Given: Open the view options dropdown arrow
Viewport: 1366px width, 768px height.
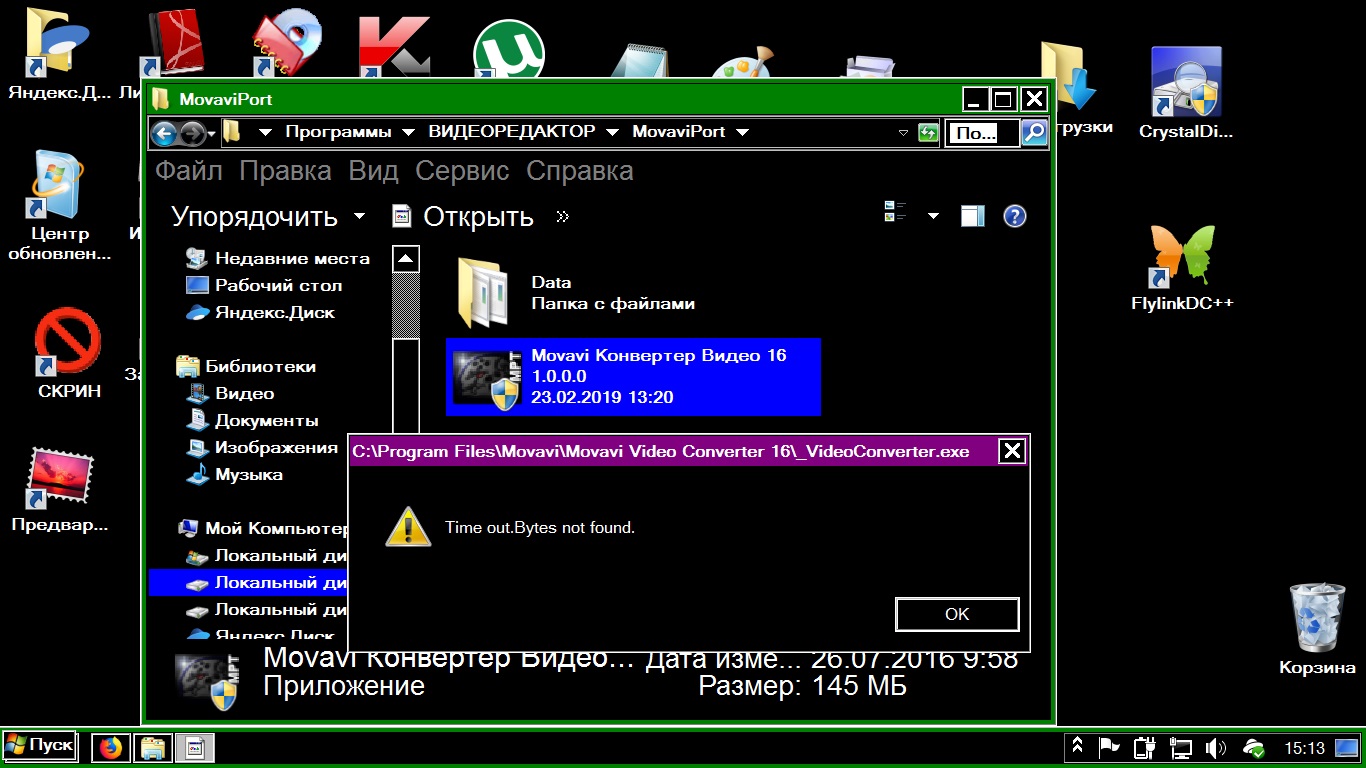Looking at the screenshot, I should [x=933, y=216].
